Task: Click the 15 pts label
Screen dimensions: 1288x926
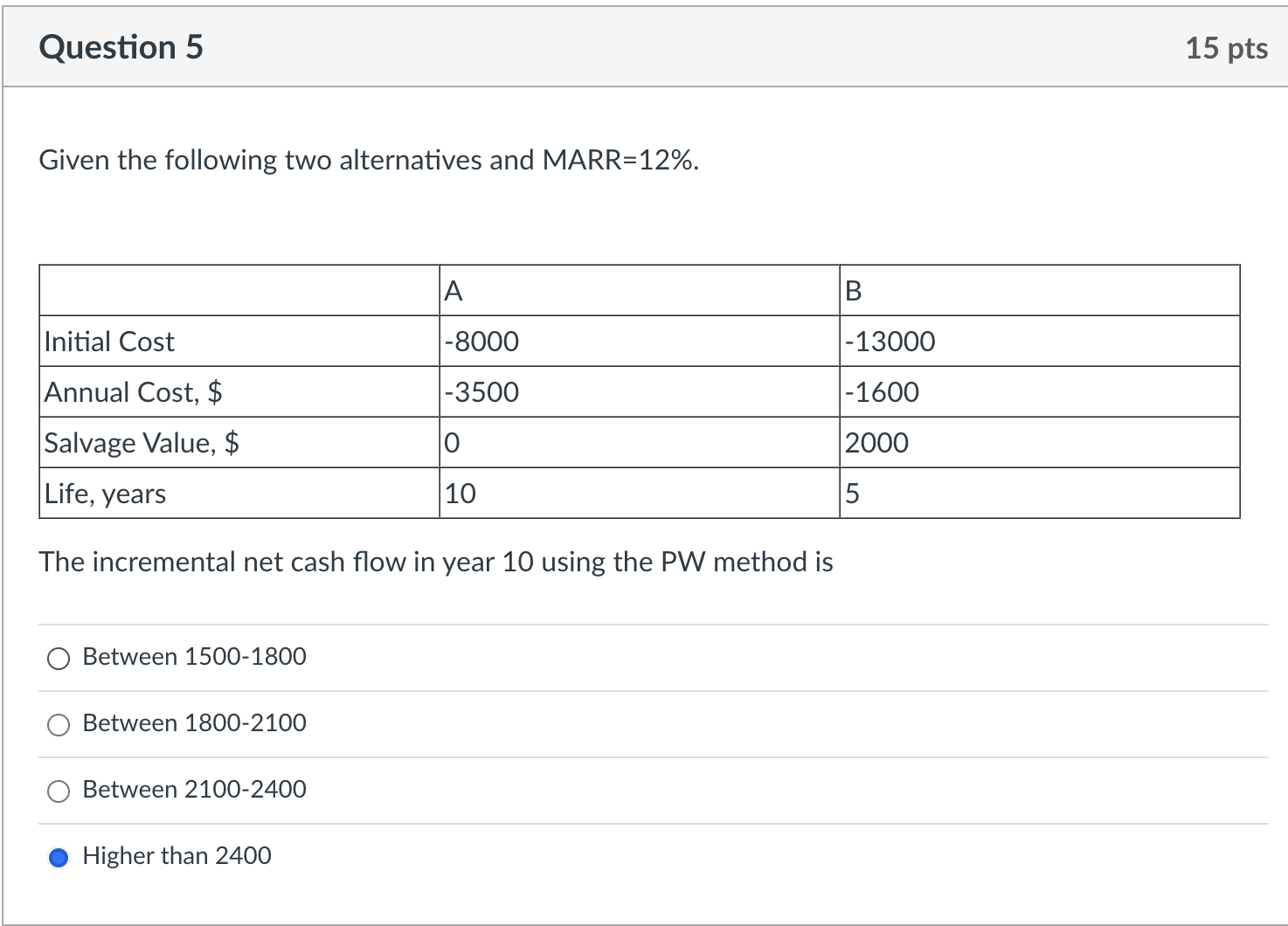Action: [1227, 48]
